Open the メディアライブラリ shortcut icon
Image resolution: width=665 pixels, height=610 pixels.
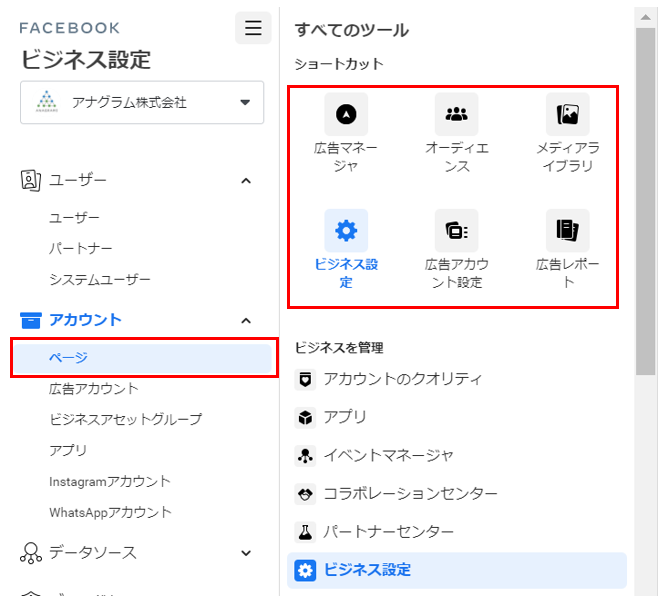pos(567,115)
